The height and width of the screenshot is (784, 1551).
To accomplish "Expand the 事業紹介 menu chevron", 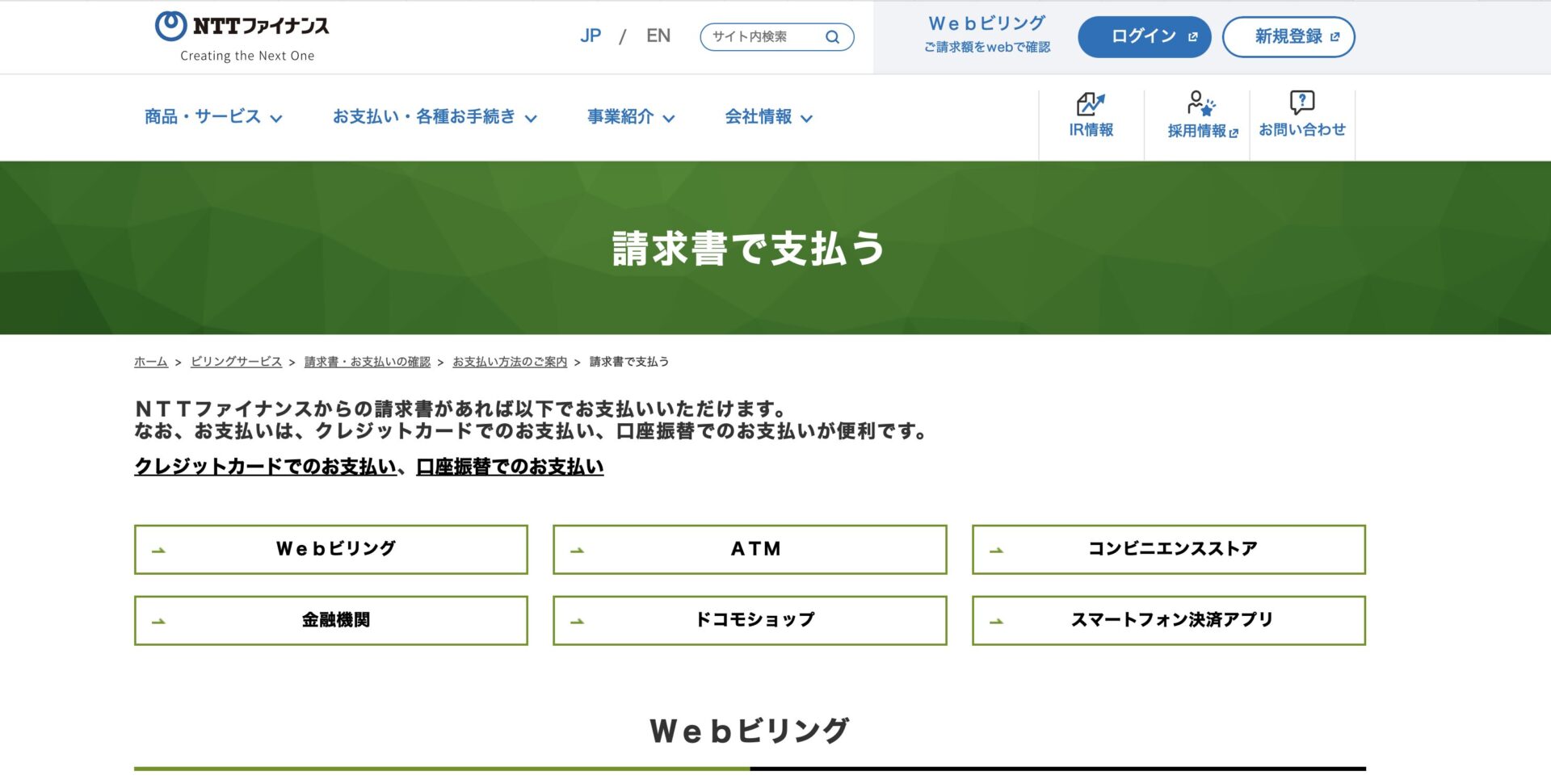I will pos(669,119).
